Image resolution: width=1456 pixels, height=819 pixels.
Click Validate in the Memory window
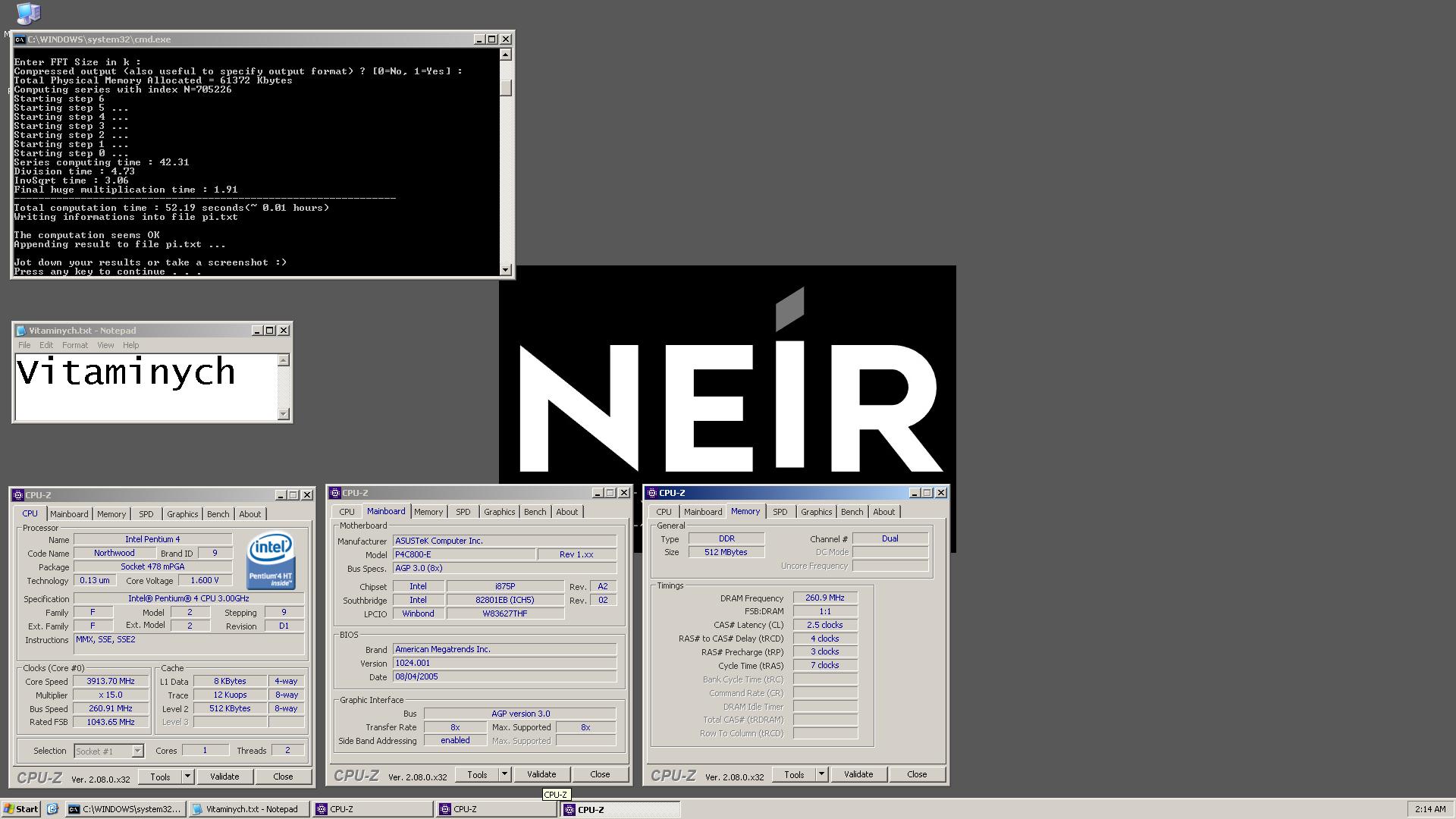coord(858,774)
